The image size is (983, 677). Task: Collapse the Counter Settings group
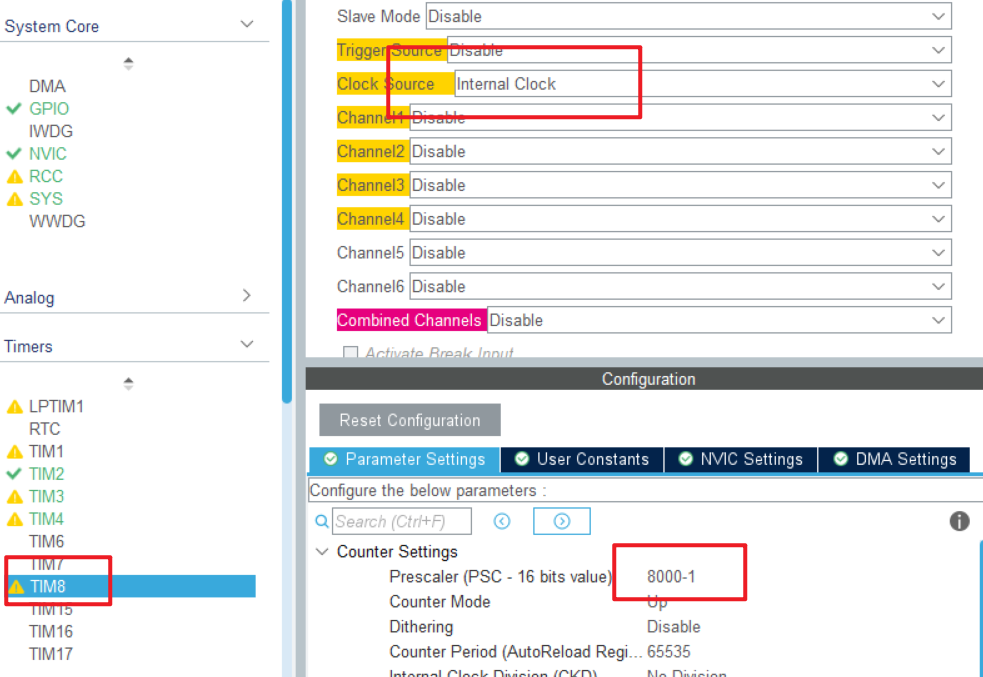pyautogui.click(x=322, y=552)
